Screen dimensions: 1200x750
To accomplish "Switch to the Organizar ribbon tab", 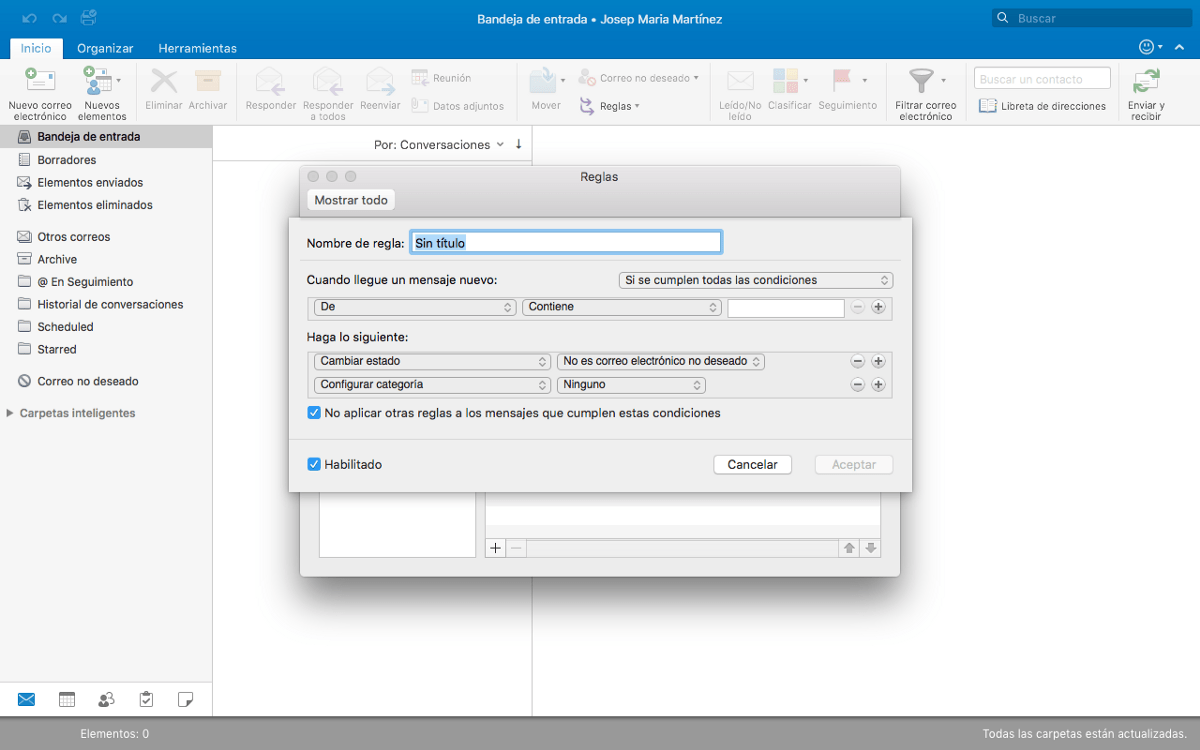I will (x=104, y=47).
